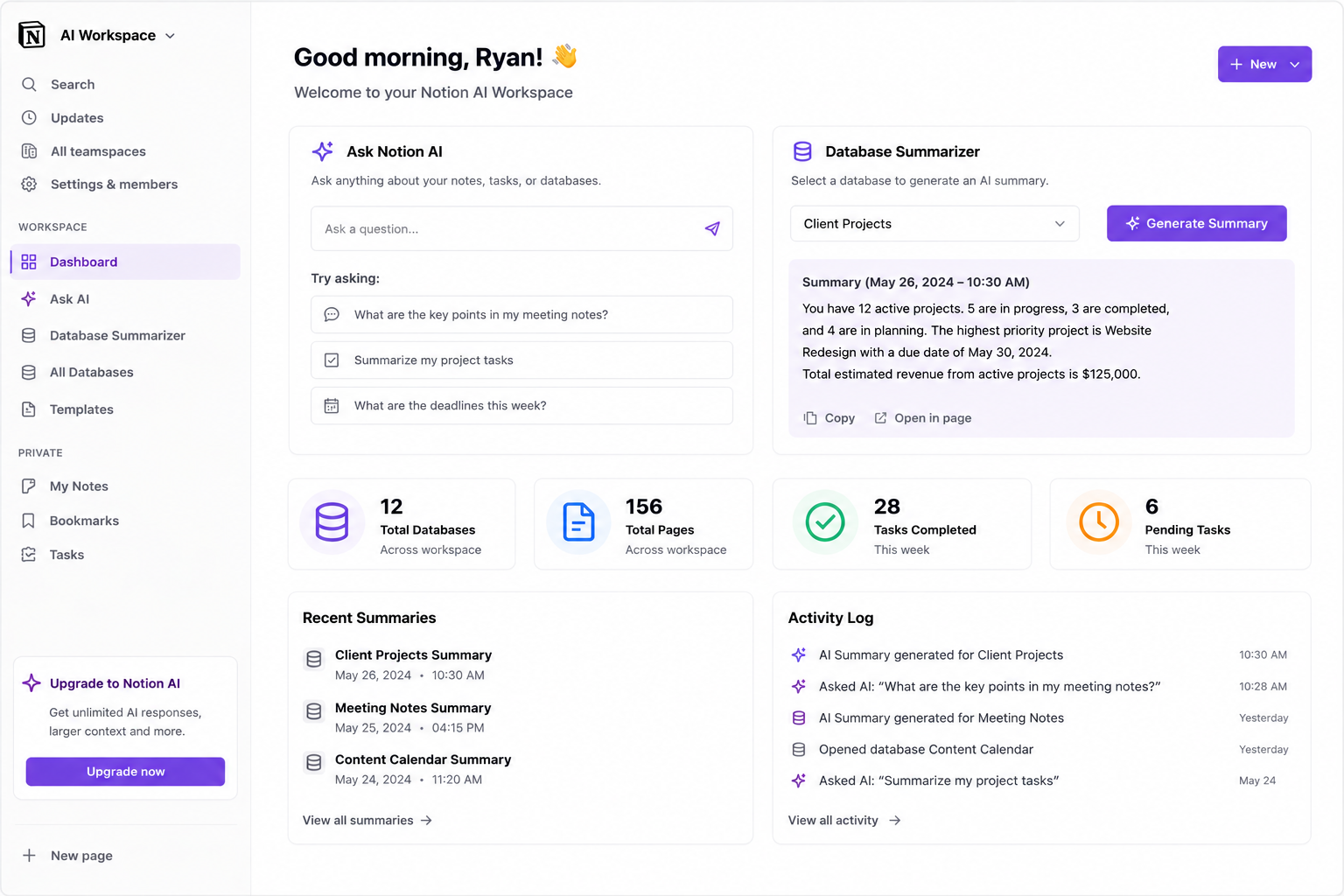Click the Upgrade now button
The height and width of the screenshot is (896, 1344).
125,772
